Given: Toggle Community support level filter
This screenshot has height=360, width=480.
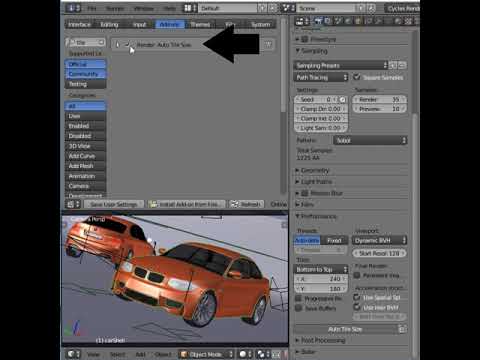Looking at the screenshot, I should click(x=85, y=74).
